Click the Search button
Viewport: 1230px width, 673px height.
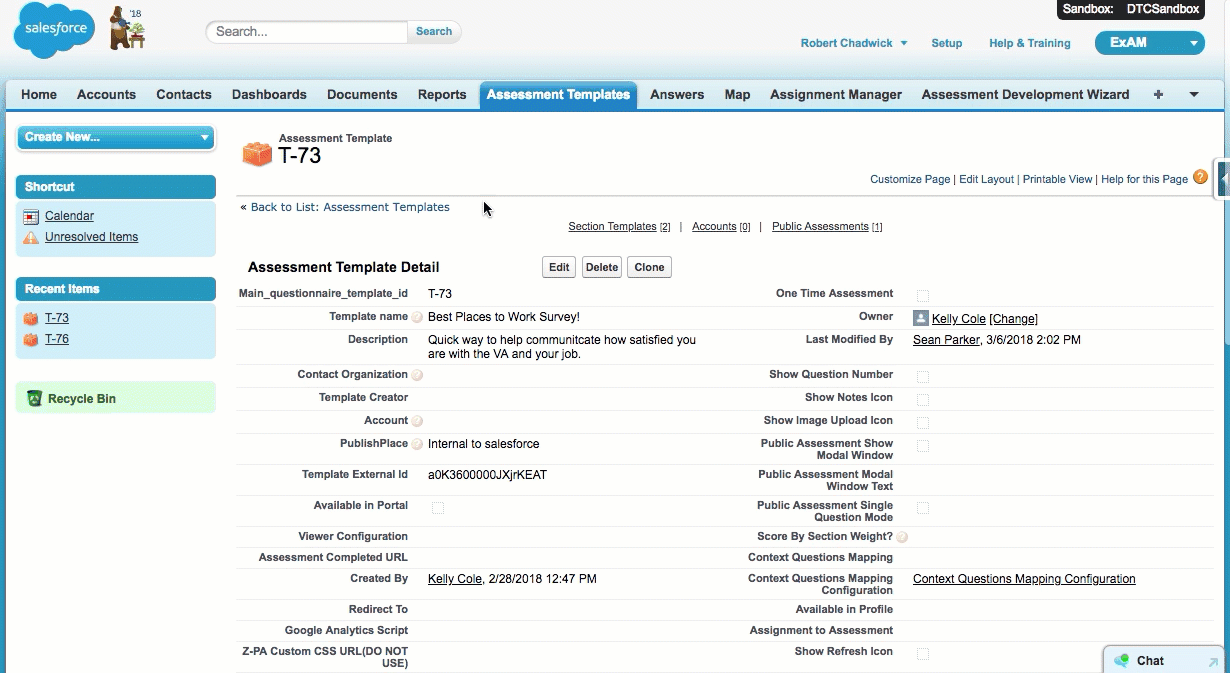pos(434,31)
